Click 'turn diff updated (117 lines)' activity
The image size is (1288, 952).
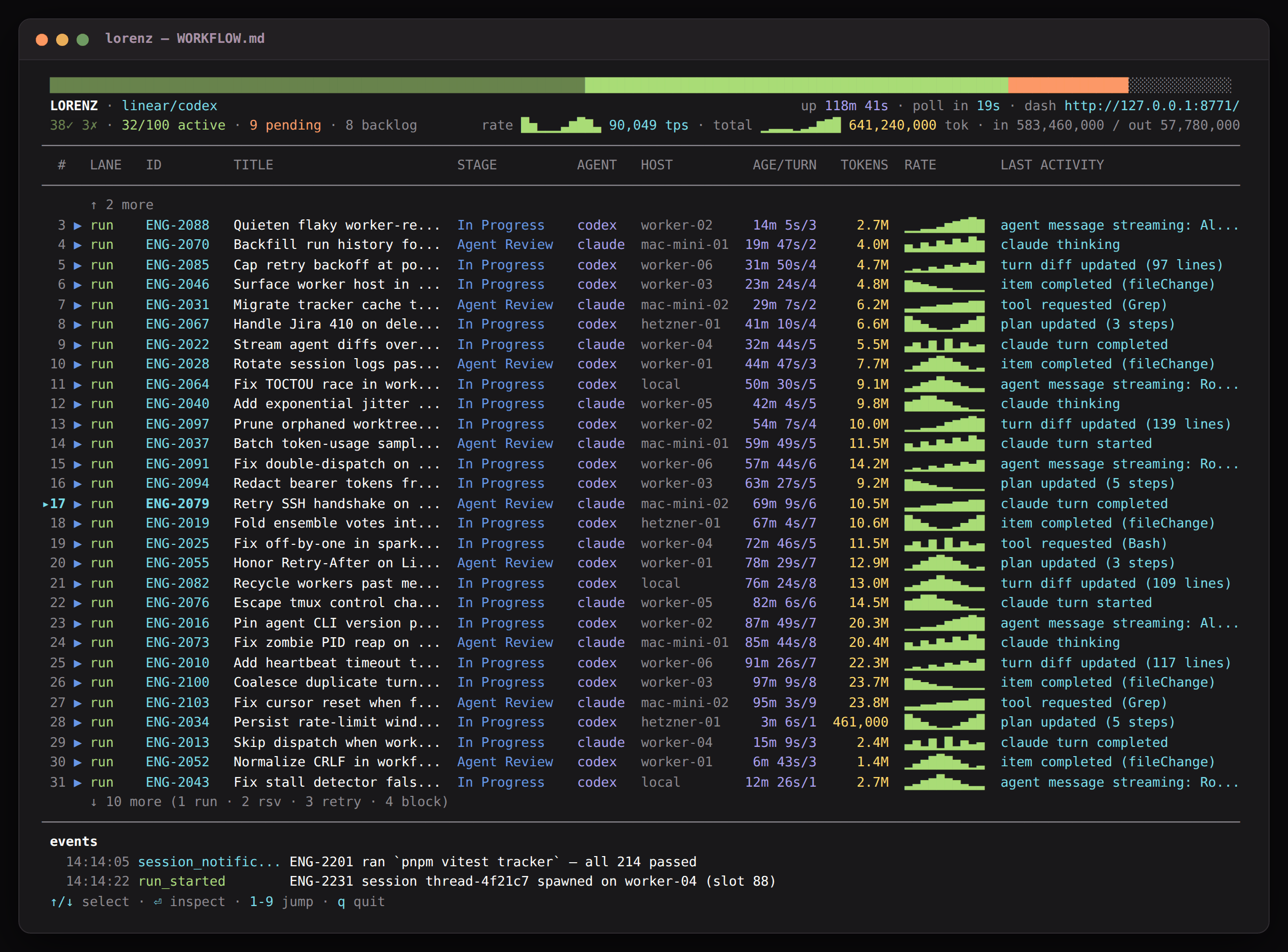1115,663
